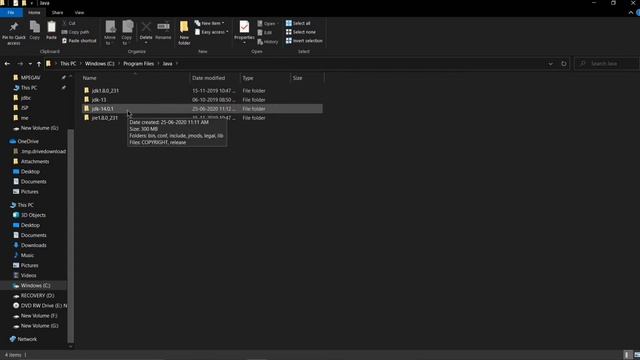Open JSP folder in navigation pane
Image resolution: width=640 pixels, height=360 pixels.
[x=24, y=108]
